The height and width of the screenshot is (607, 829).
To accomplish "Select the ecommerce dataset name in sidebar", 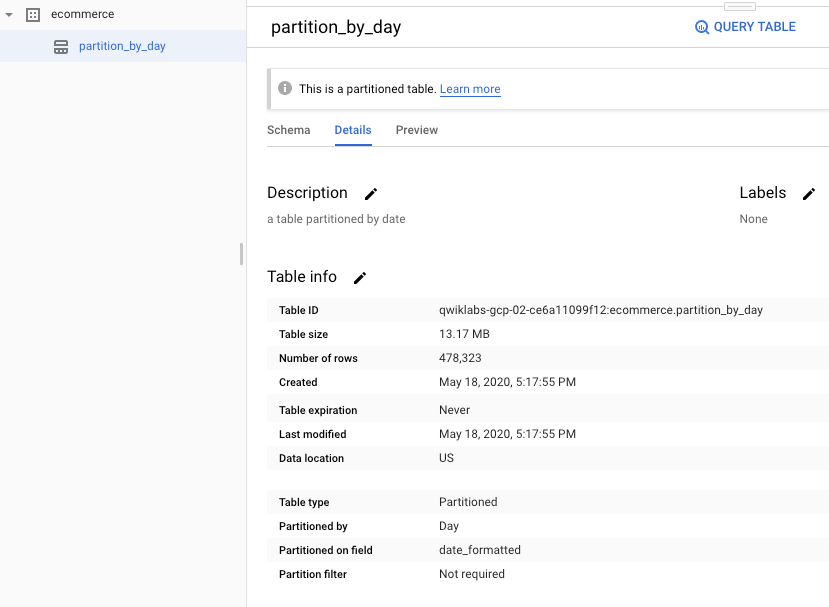I will pos(82,15).
